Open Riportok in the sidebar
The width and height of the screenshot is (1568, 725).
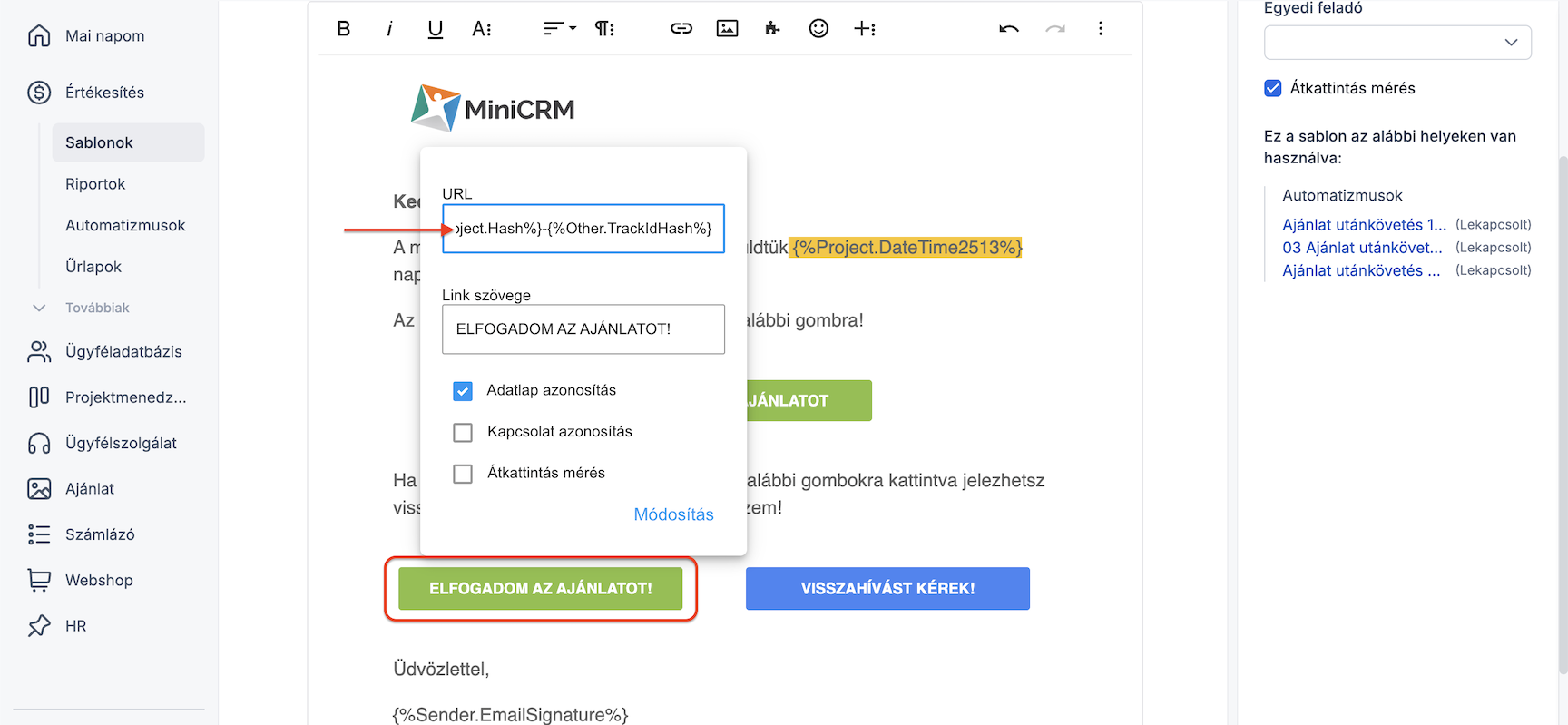tap(95, 184)
